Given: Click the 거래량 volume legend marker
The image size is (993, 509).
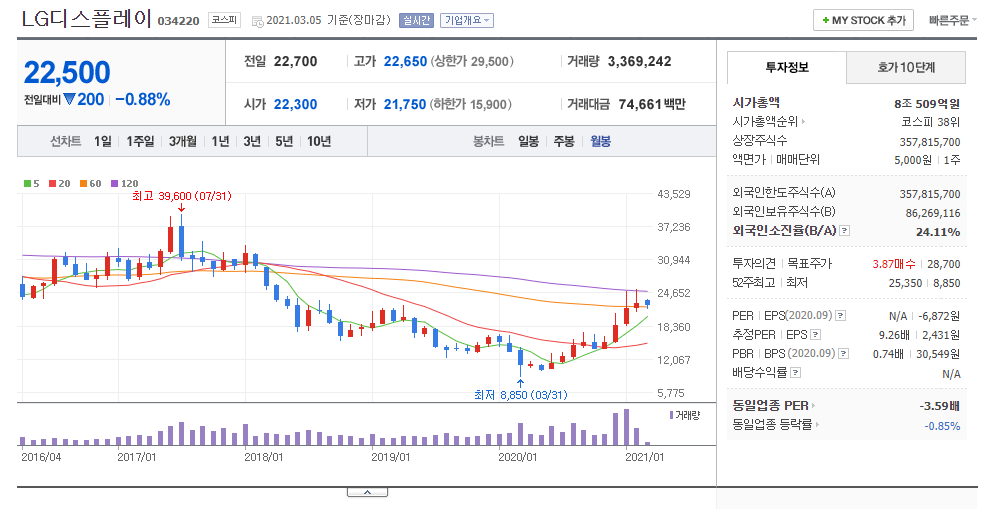Looking at the screenshot, I should pyautogui.click(x=685, y=415).
